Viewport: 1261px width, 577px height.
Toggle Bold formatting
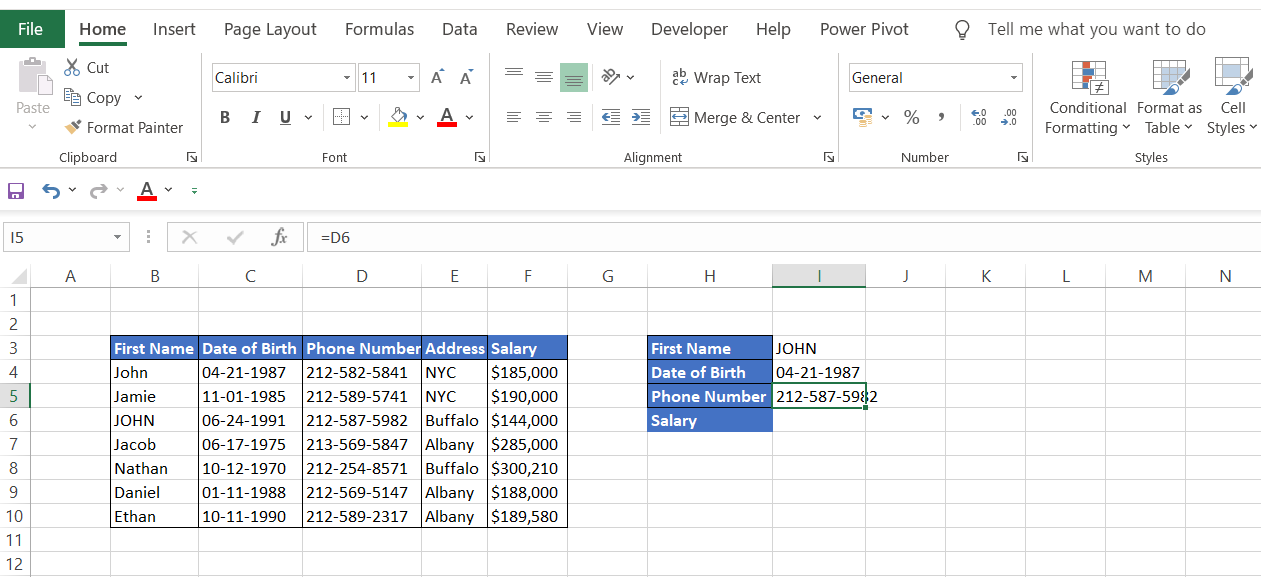(x=225, y=118)
